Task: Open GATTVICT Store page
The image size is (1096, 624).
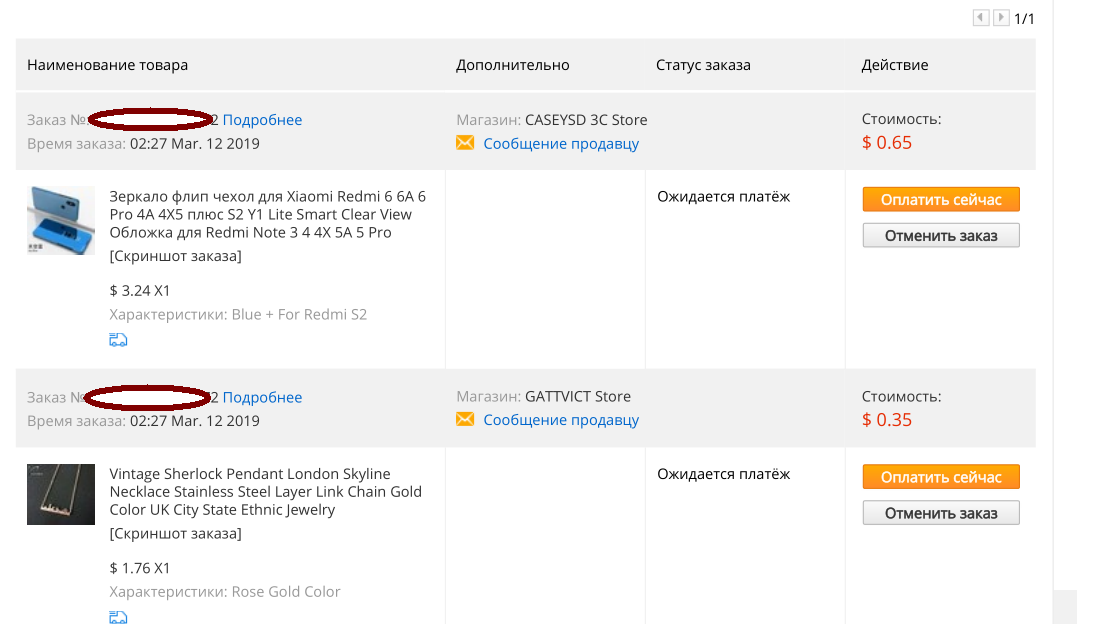Action: click(577, 396)
